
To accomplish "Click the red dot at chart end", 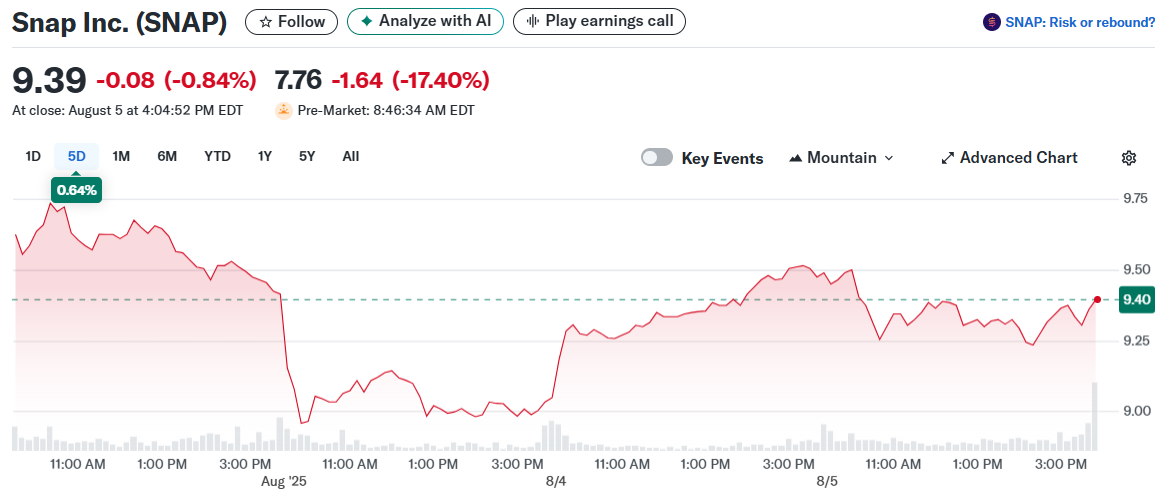I will pyautogui.click(x=1097, y=299).
